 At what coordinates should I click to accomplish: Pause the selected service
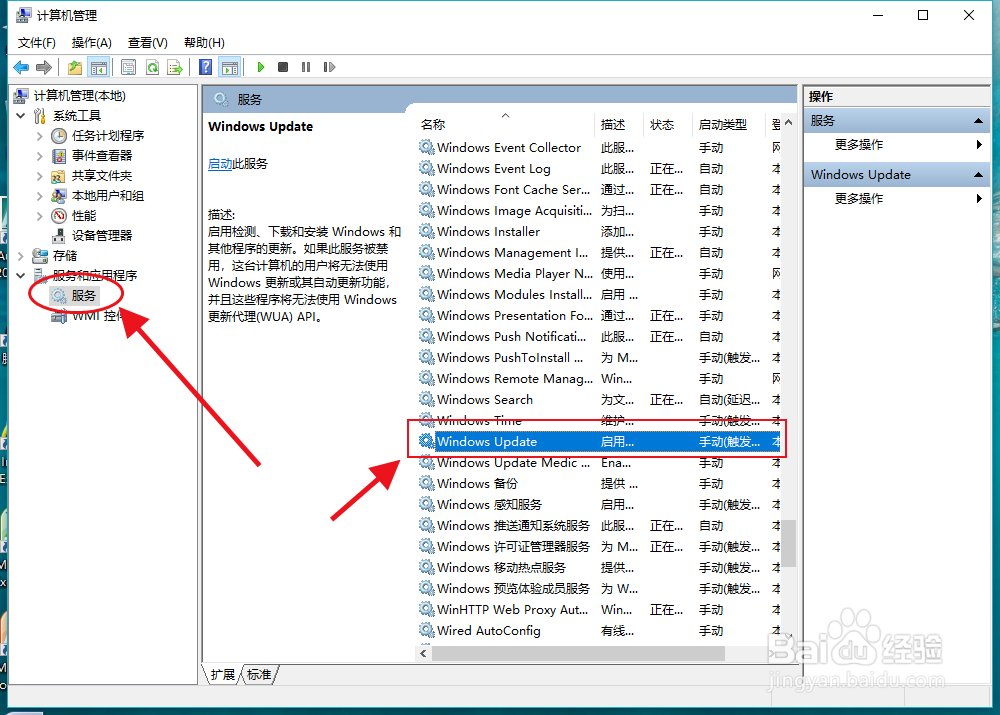tap(308, 67)
